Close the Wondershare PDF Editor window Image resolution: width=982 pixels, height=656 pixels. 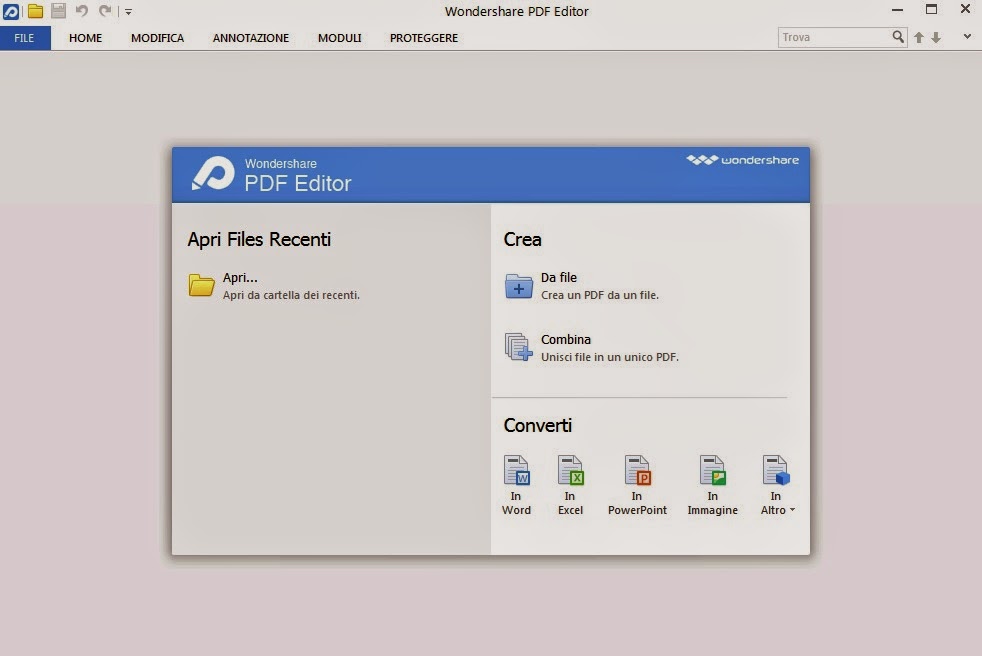pyautogui.click(x=965, y=9)
